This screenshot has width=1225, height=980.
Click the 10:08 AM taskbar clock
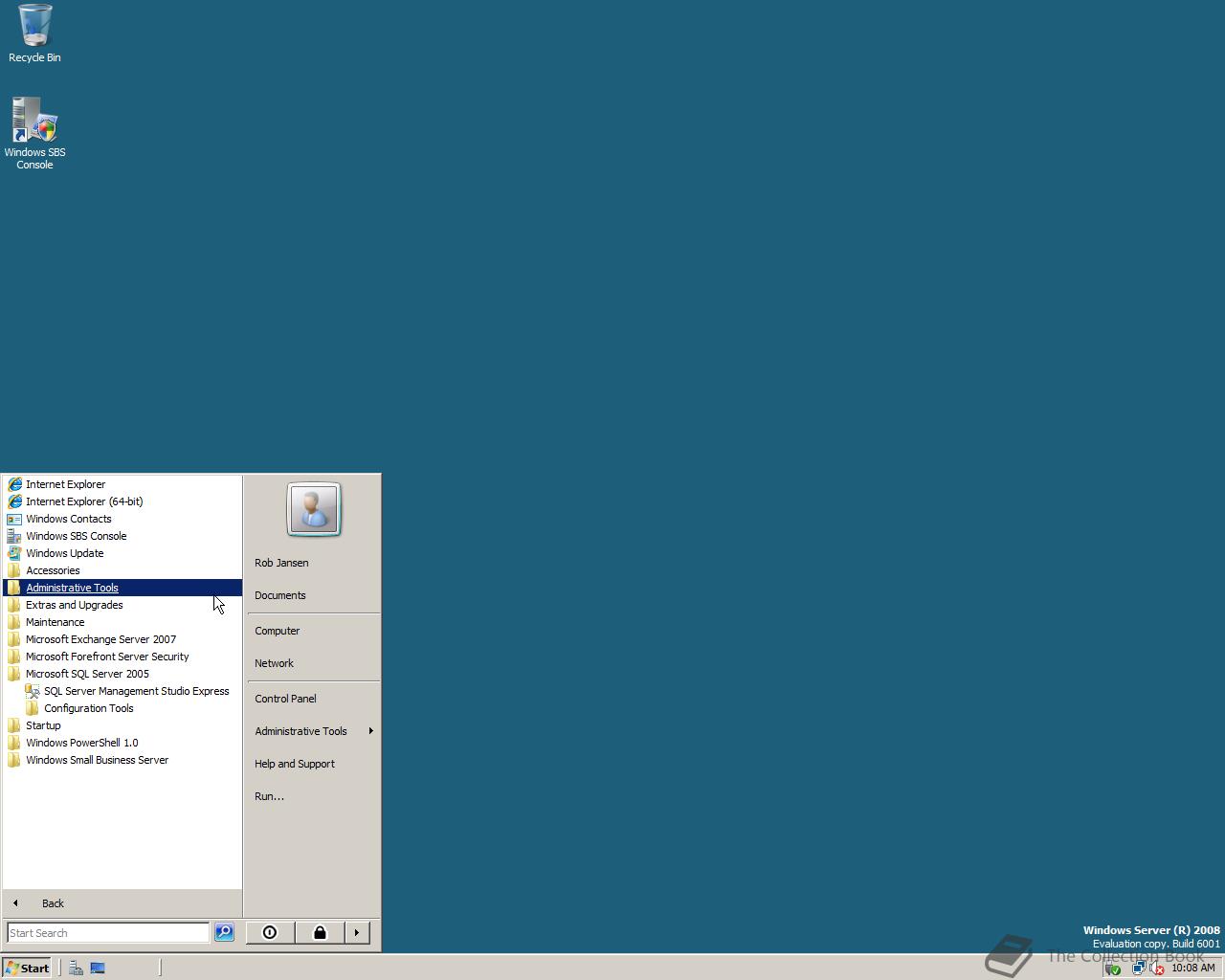point(1193,969)
